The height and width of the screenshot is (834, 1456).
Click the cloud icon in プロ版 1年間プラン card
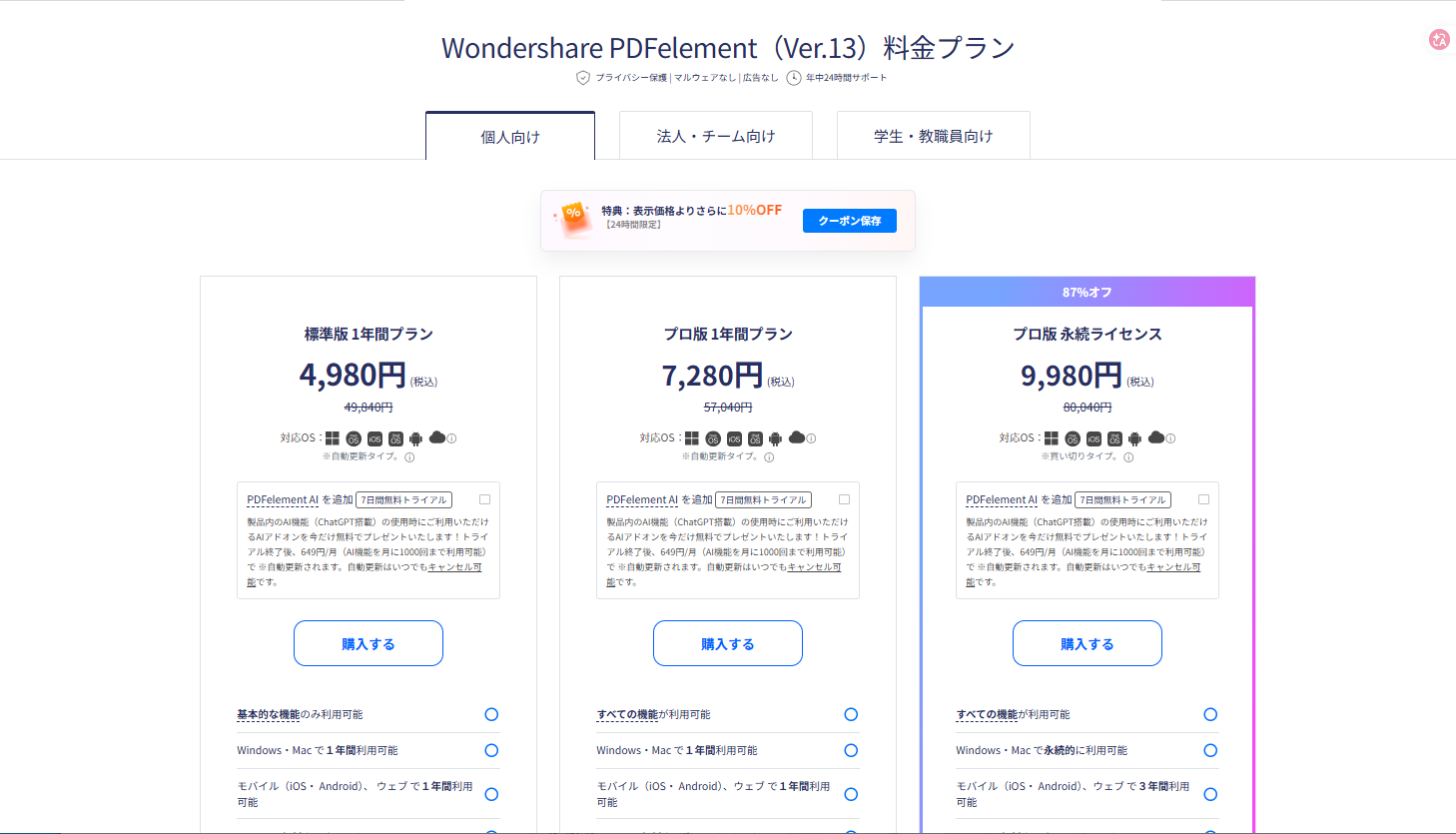coord(797,437)
